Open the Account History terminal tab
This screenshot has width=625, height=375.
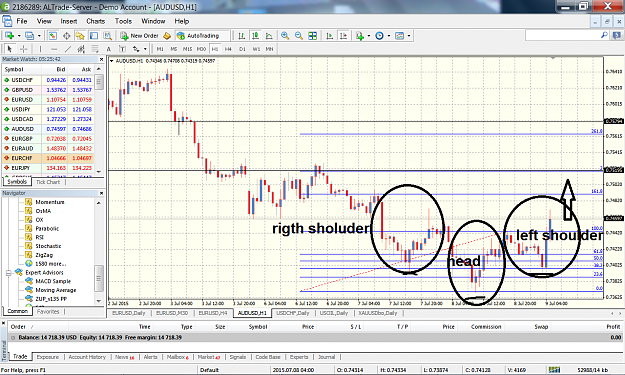87,357
